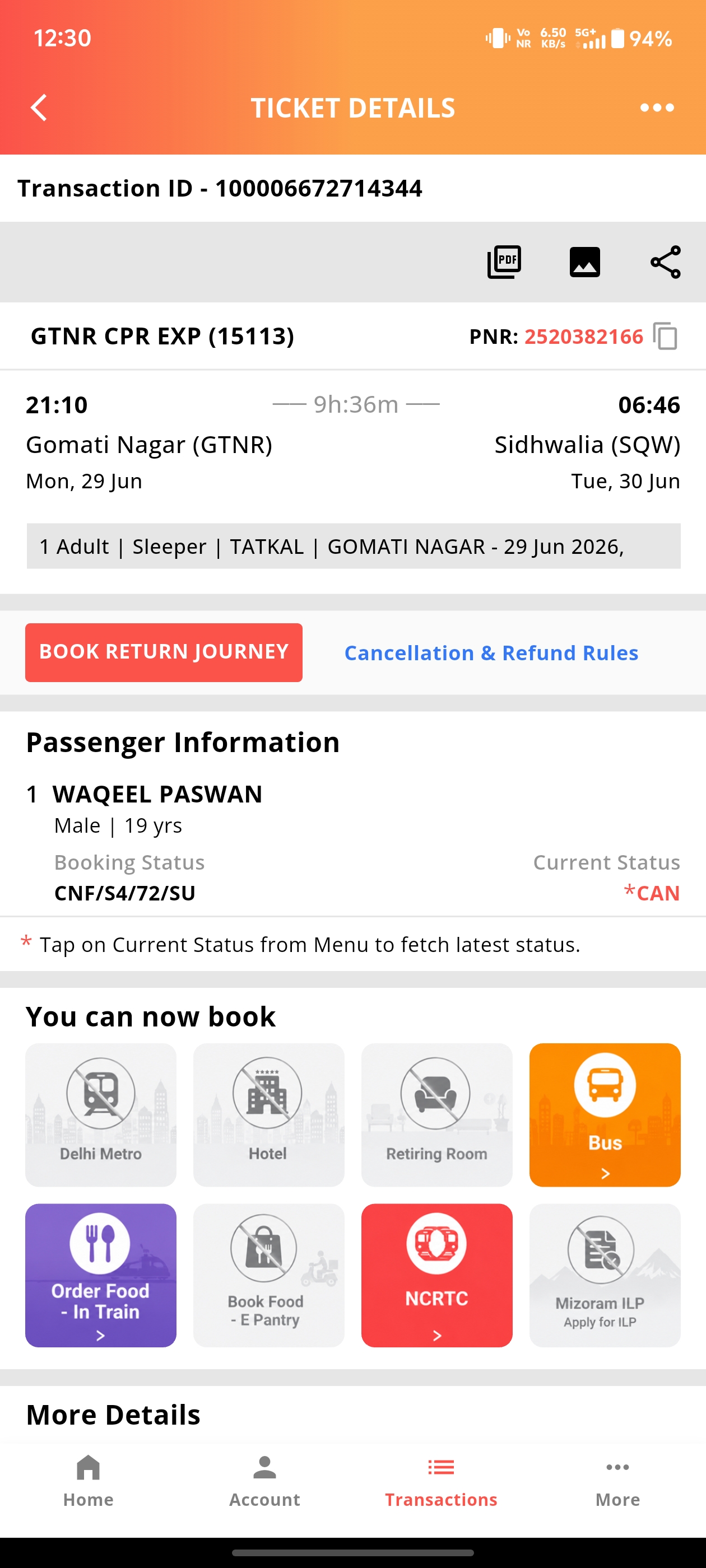Screen dimensions: 706x1568
Task: Open the More tab
Action: tap(617, 1482)
